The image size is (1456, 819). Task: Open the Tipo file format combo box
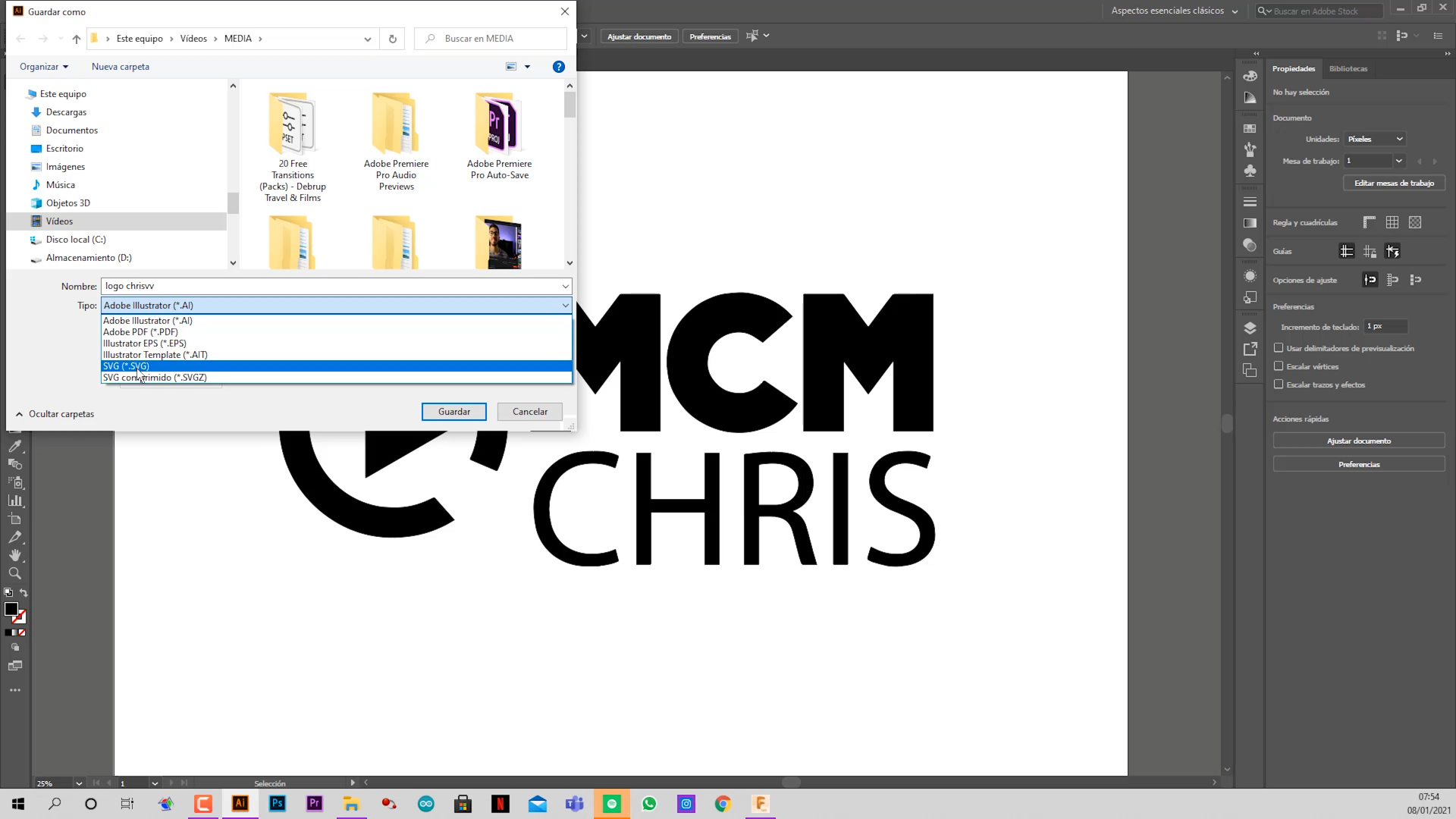pyautogui.click(x=336, y=306)
